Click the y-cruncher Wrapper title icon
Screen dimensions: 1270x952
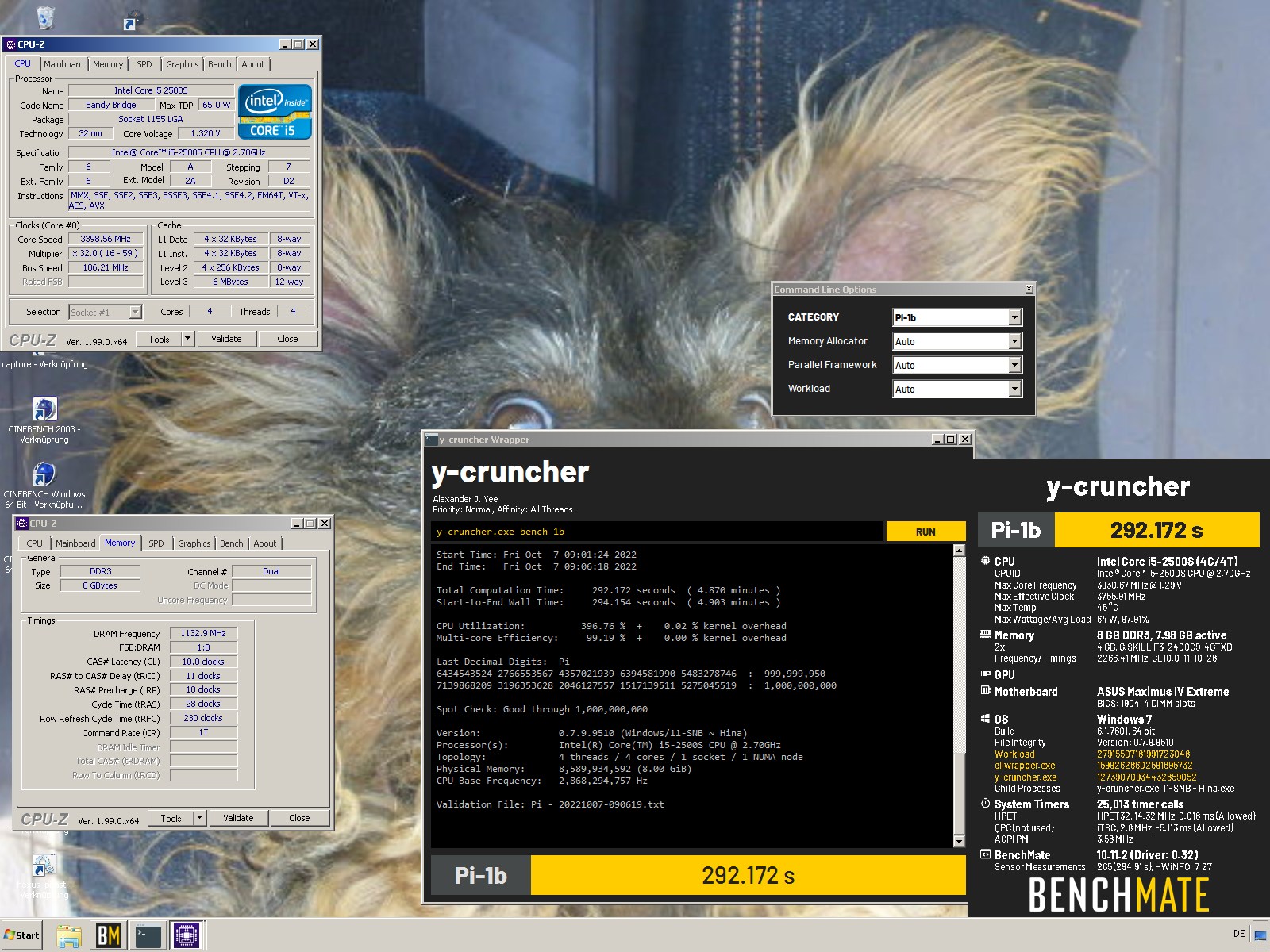(x=432, y=440)
